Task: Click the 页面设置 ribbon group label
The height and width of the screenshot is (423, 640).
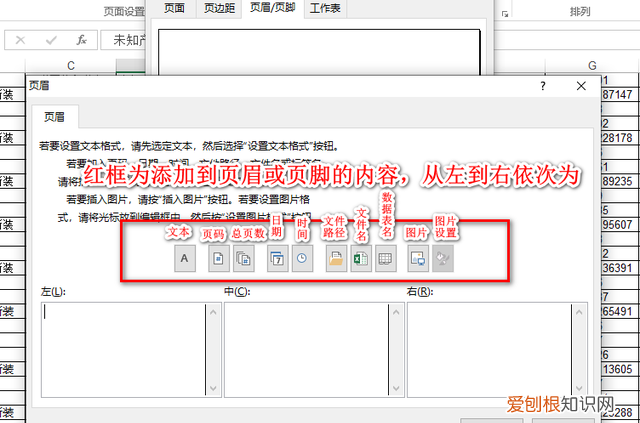Action: (x=124, y=11)
